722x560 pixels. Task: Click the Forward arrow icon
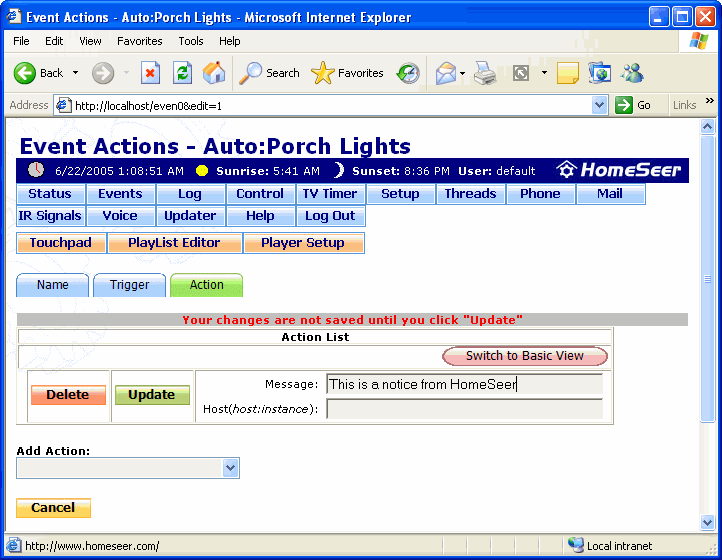point(103,73)
